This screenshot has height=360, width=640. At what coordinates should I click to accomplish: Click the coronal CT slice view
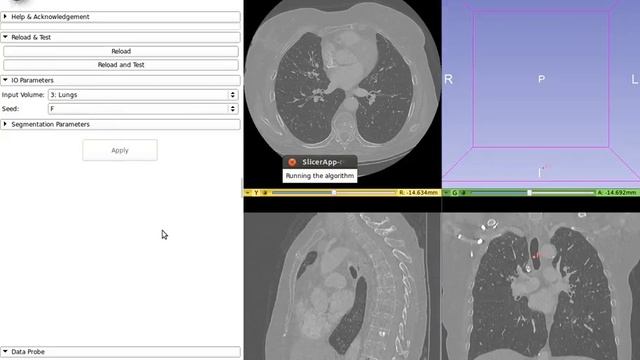pos(541,286)
